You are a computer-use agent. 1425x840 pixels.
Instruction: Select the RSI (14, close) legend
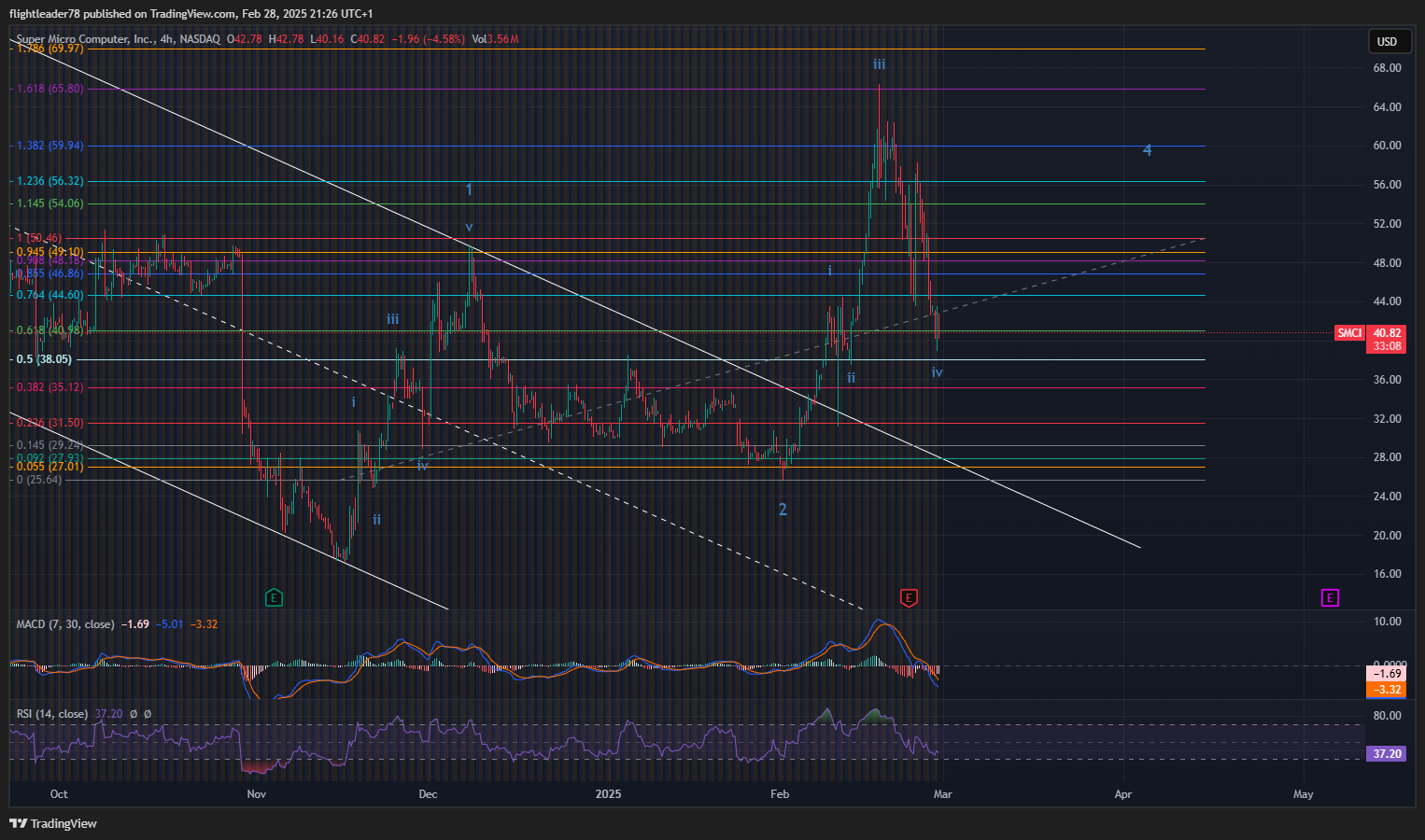point(52,714)
